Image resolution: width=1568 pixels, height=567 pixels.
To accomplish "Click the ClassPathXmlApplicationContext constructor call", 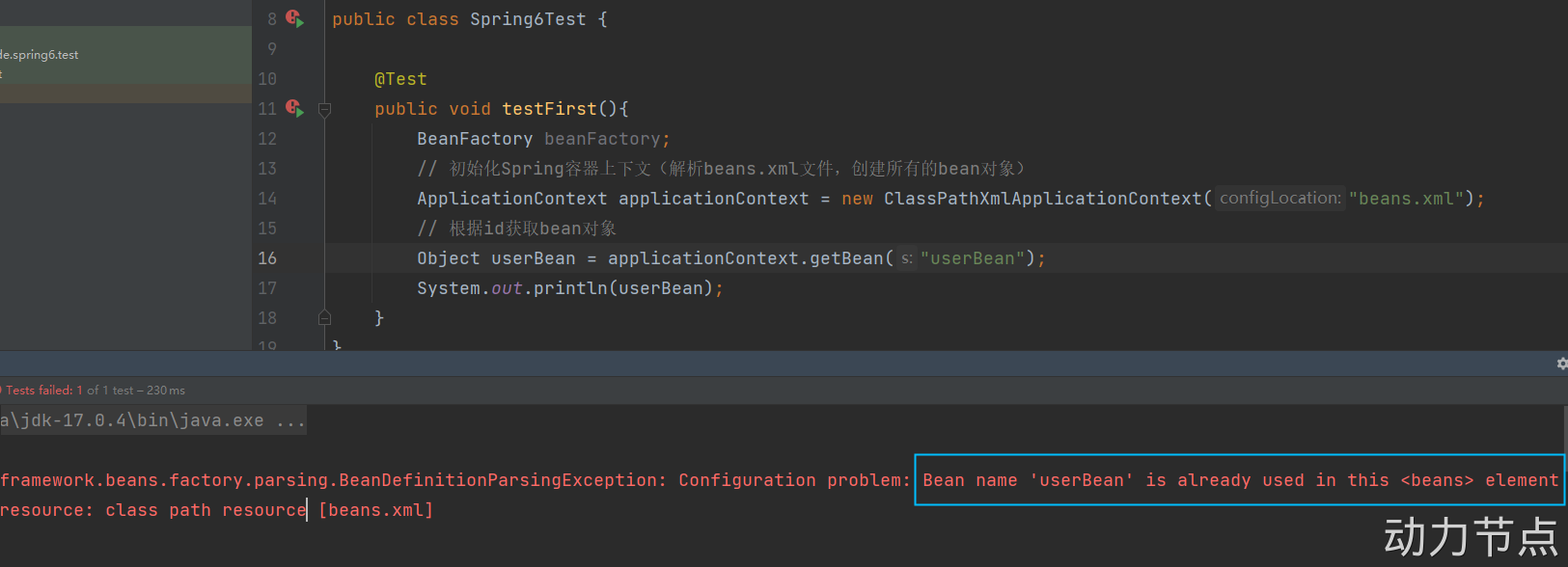I will [1042, 199].
